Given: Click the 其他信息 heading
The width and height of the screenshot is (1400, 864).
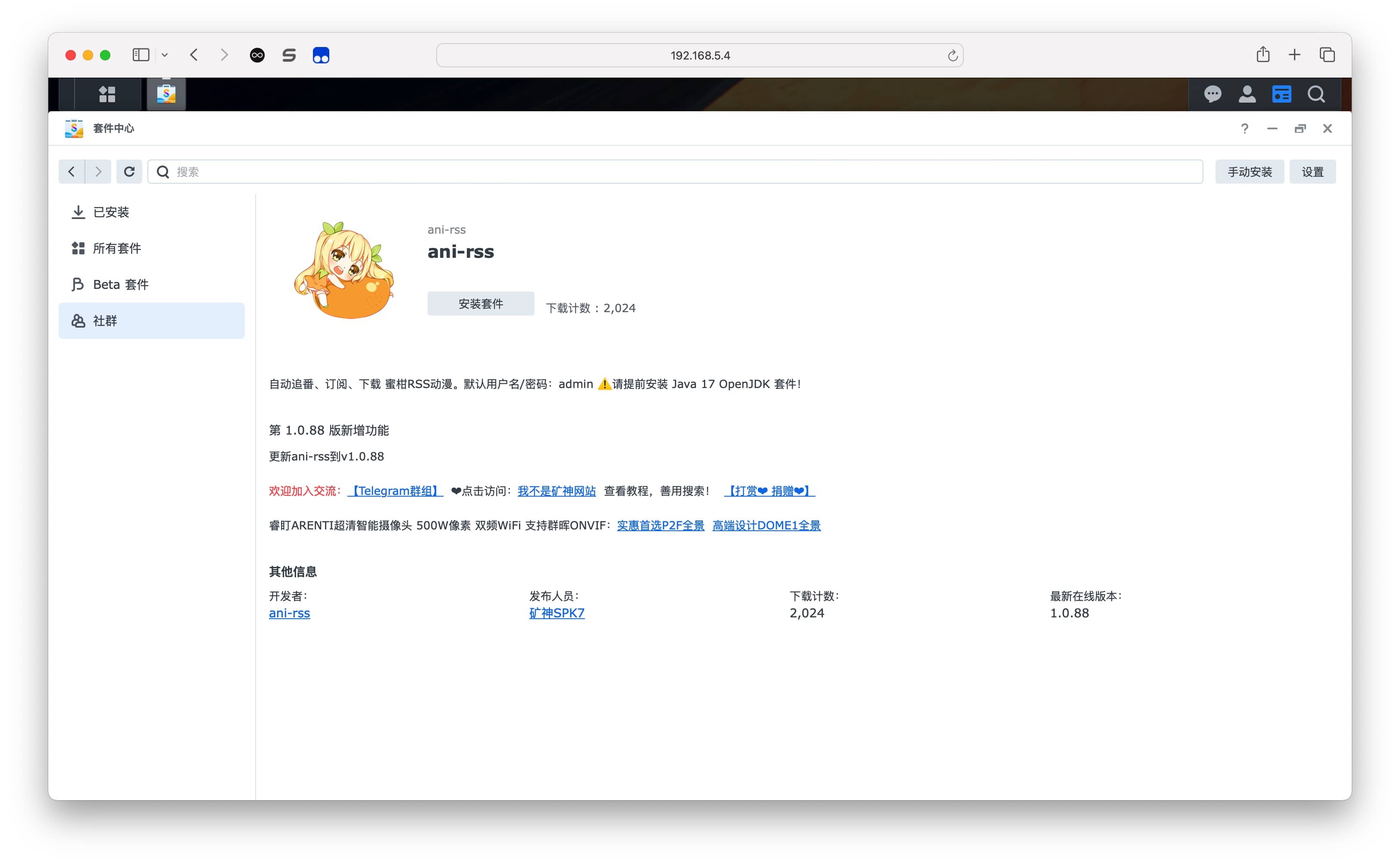Looking at the screenshot, I should (x=293, y=571).
